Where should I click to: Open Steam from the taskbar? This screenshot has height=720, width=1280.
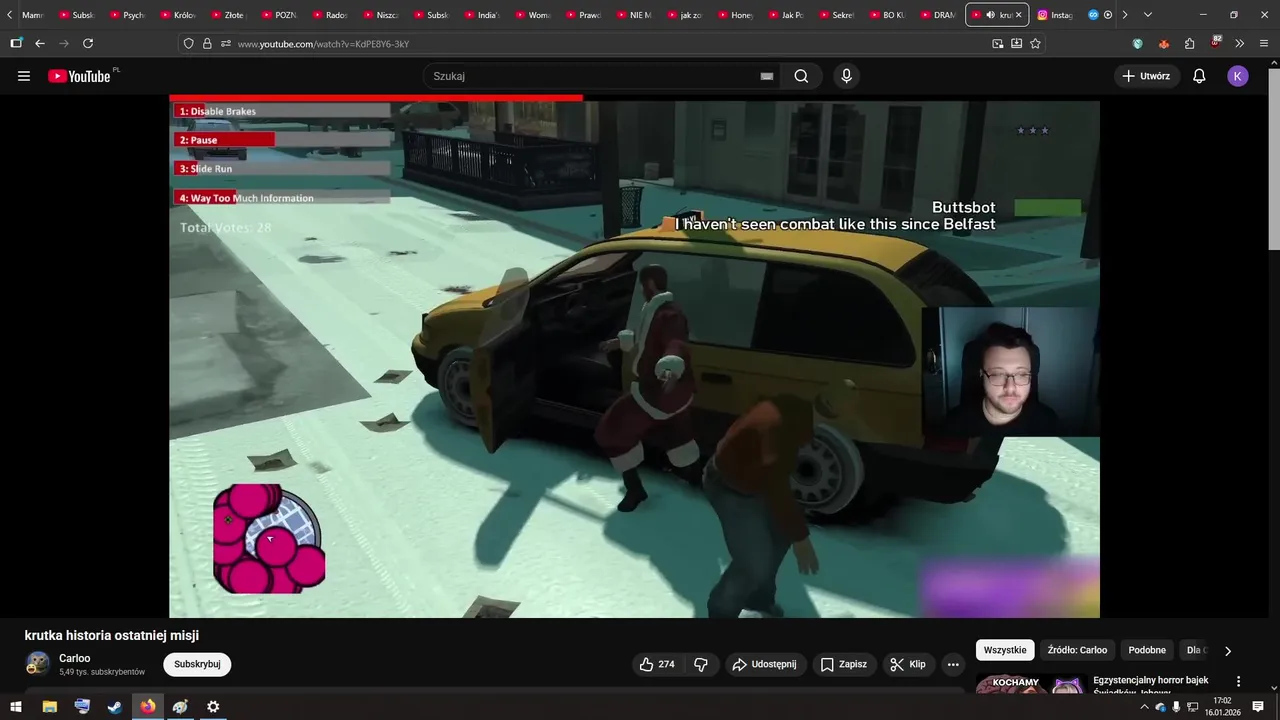click(x=115, y=707)
